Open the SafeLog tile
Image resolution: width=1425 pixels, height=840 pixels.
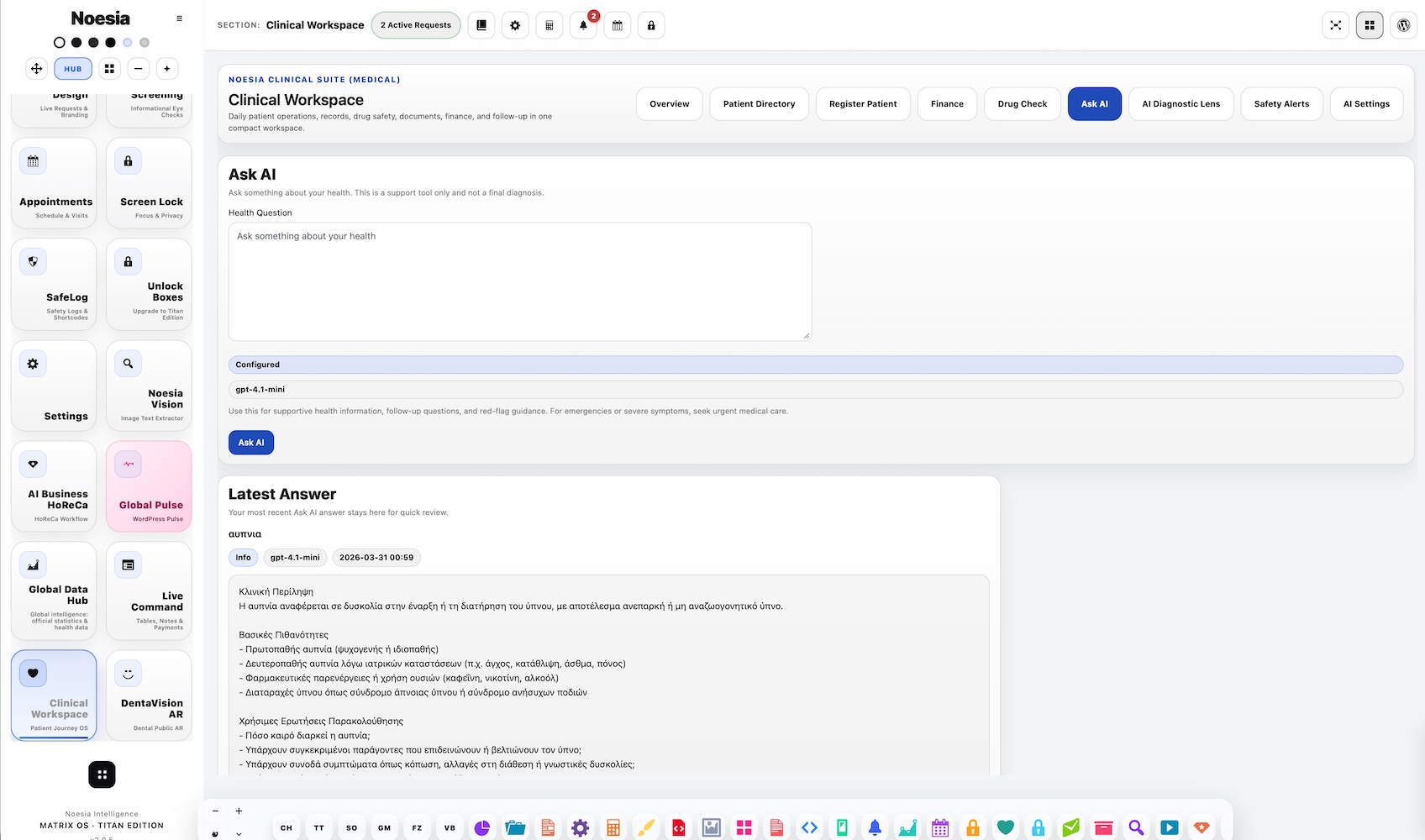tap(54, 285)
